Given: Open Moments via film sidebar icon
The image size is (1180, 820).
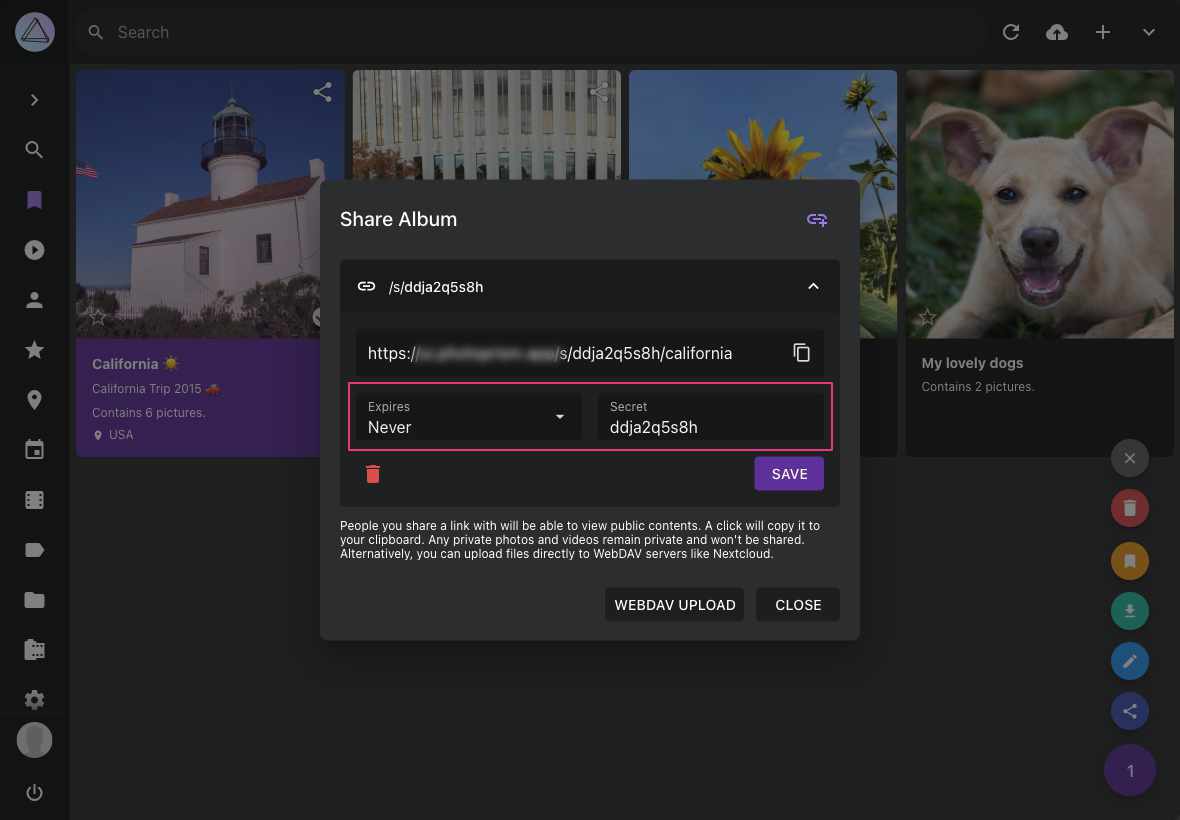Looking at the screenshot, I should pyautogui.click(x=34, y=500).
